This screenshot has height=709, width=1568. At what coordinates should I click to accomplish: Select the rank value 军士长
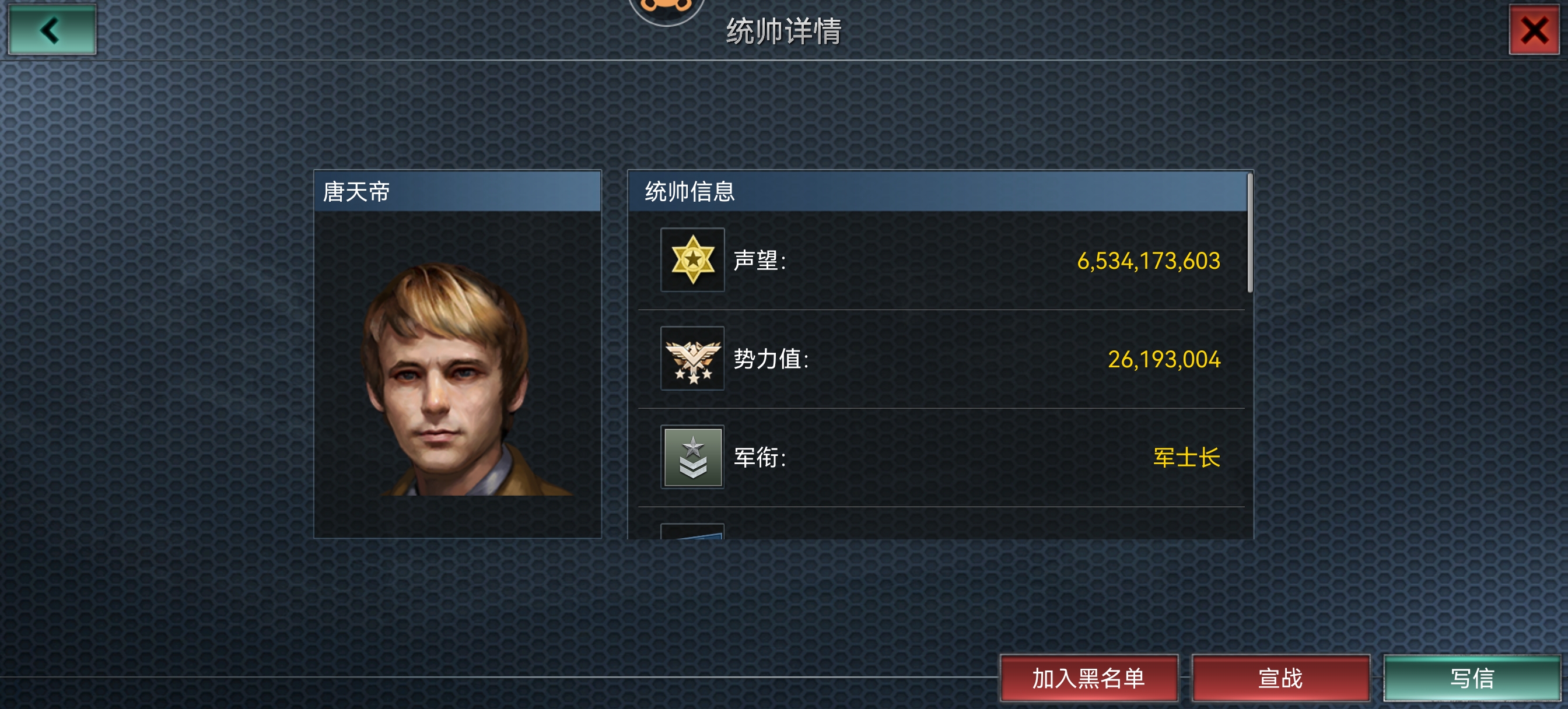1186,458
